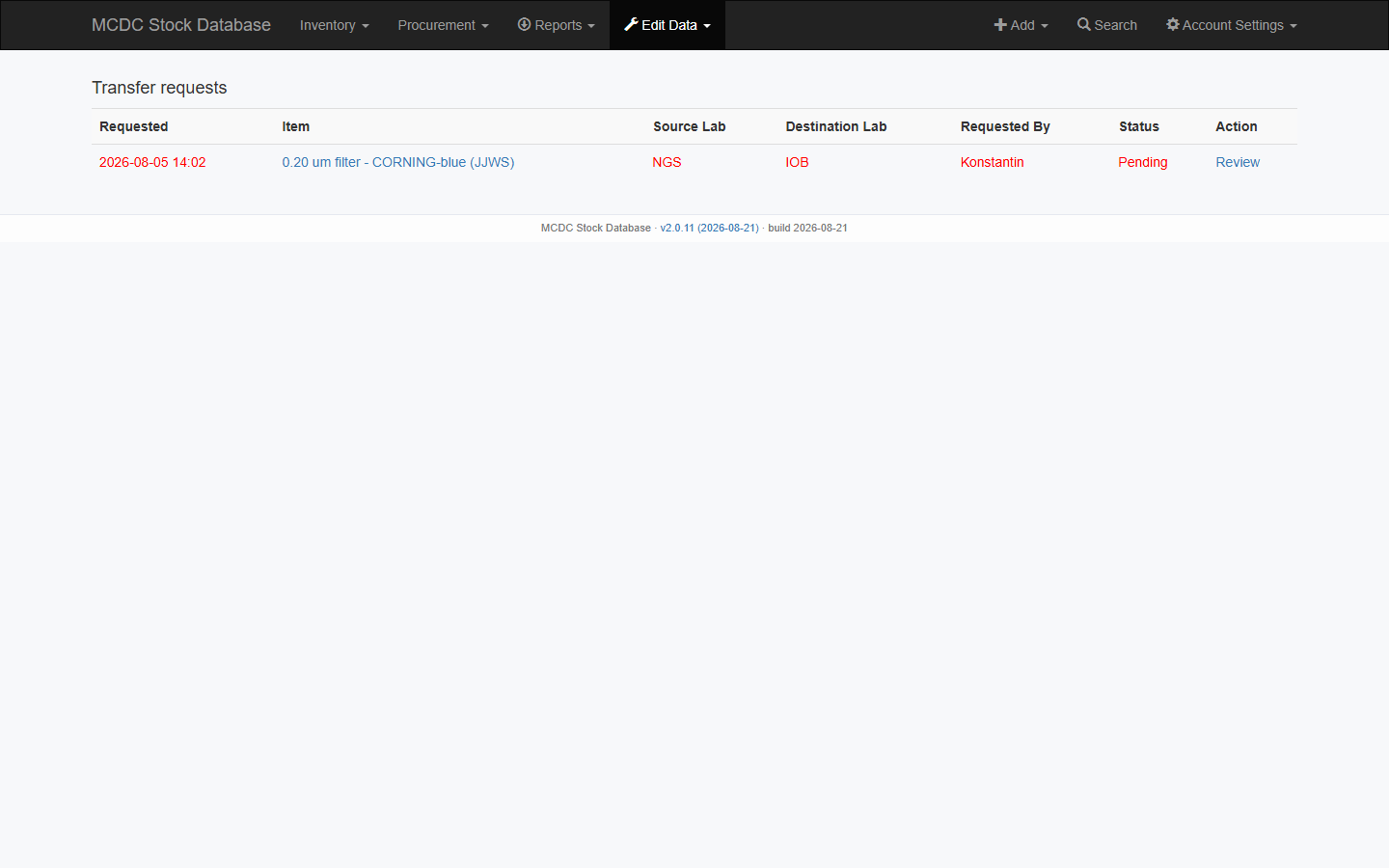Open the MCDC Stock Database home link
The height and width of the screenshot is (868, 1389).
(181, 25)
